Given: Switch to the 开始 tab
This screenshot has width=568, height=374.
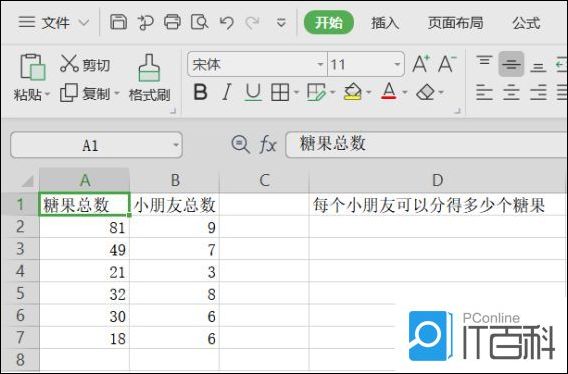Looking at the screenshot, I should coord(329,22).
